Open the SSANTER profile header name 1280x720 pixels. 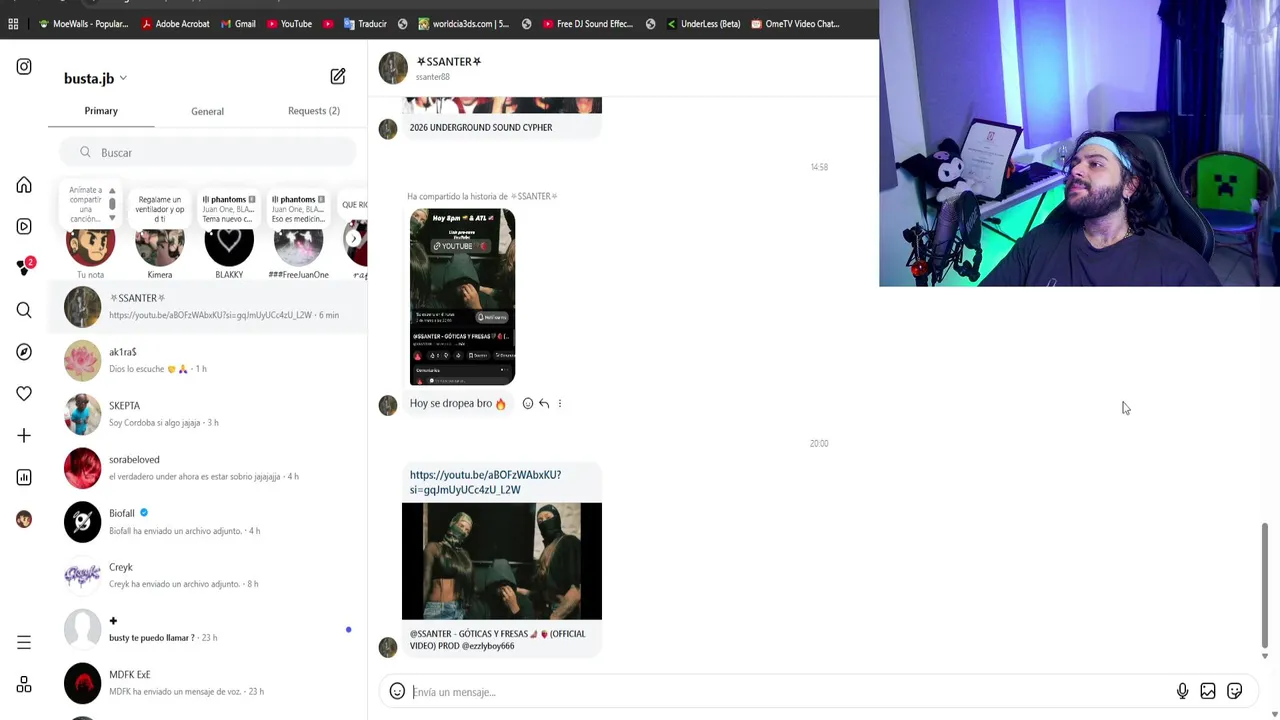click(x=449, y=62)
